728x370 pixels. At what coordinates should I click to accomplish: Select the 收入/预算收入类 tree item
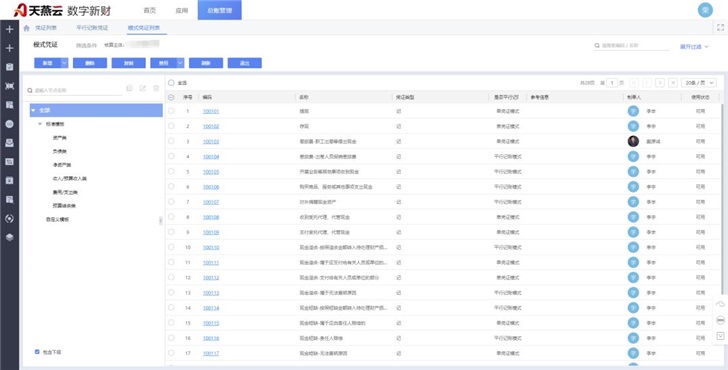click(x=70, y=178)
